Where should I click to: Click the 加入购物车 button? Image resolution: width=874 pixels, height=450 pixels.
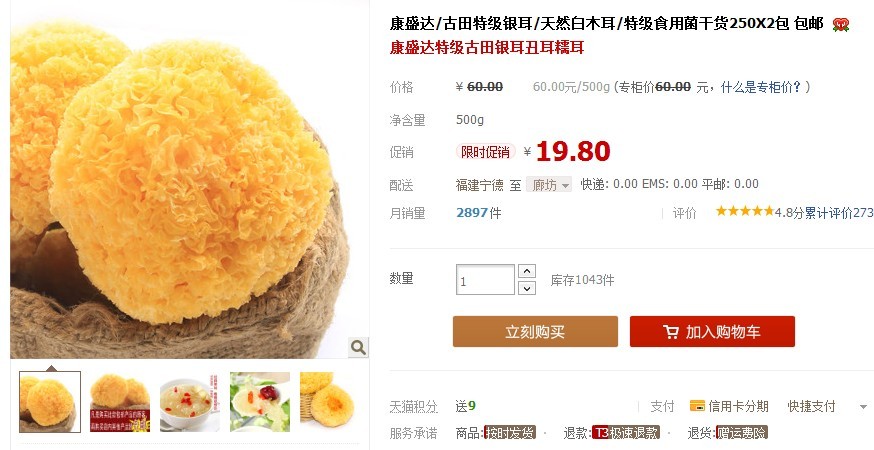click(712, 332)
